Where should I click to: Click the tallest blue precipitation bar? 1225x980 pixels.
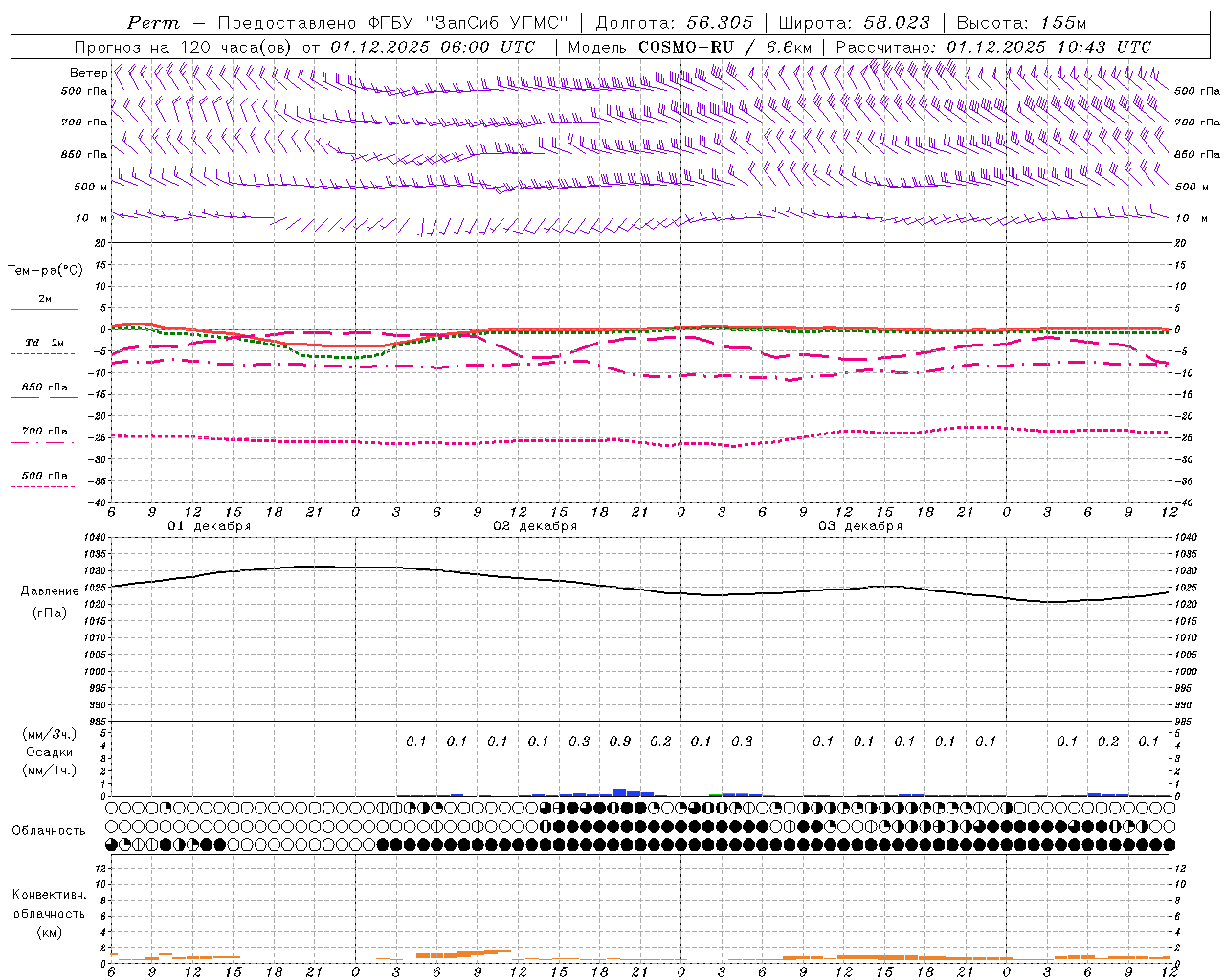pyautogui.click(x=620, y=792)
